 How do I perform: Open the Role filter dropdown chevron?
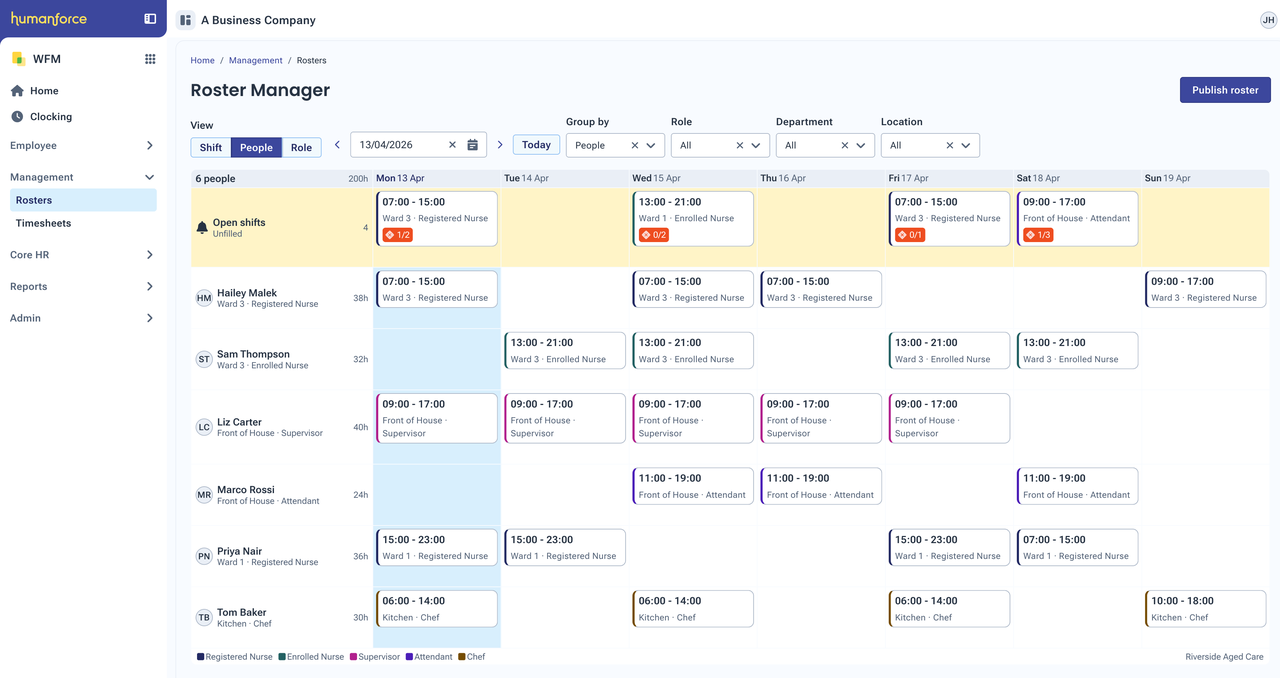[756, 146]
